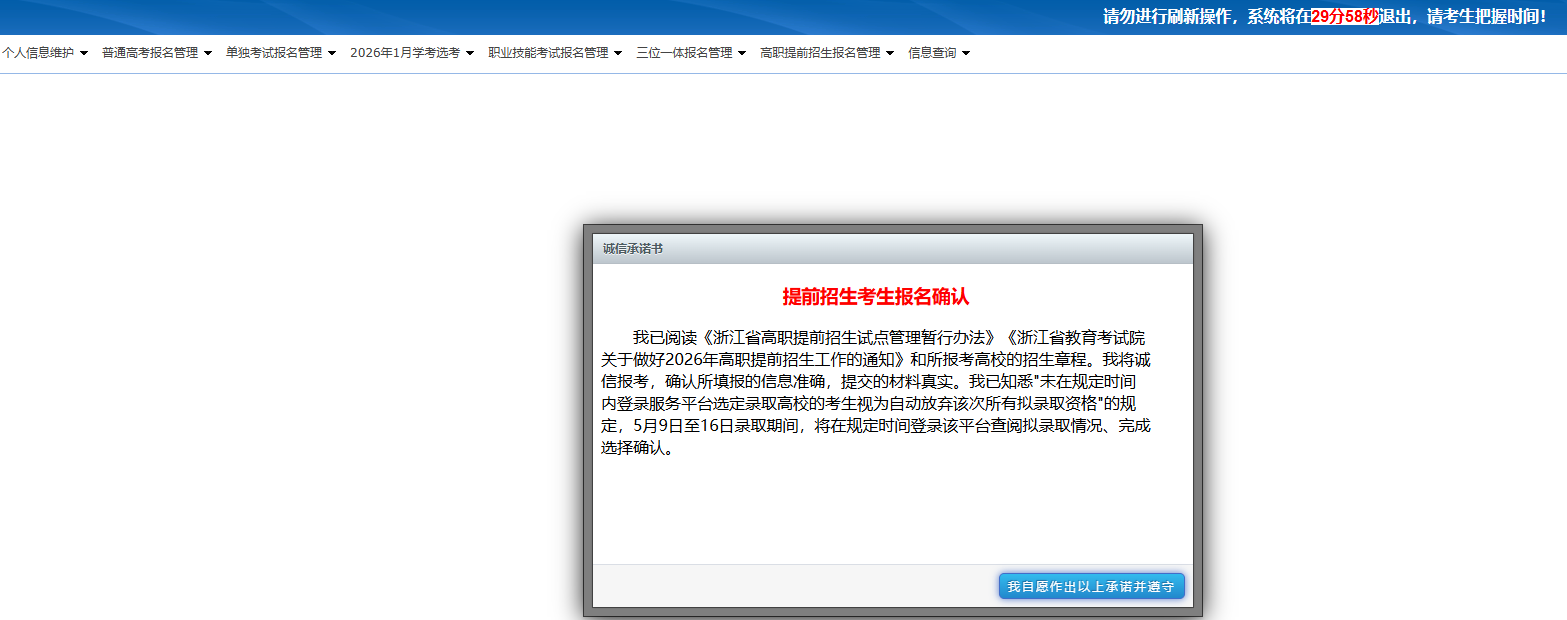Open the 信息查询 menu

coord(932,53)
